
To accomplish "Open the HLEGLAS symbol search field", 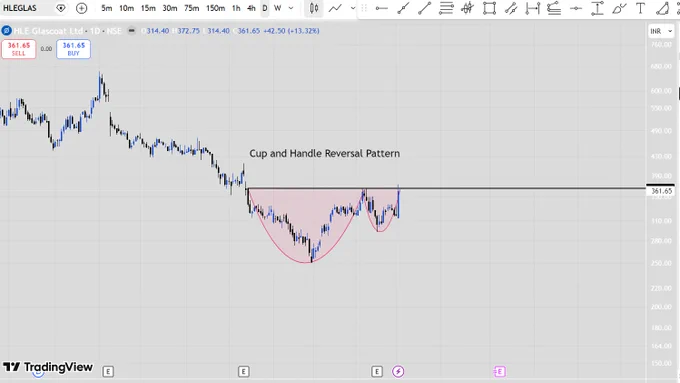I will click(20, 8).
